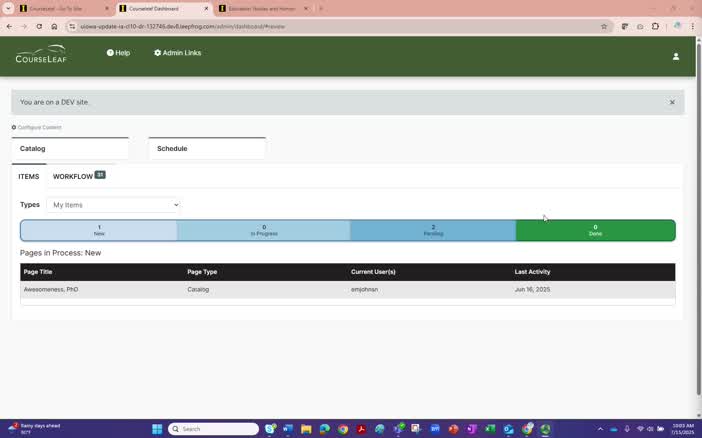The height and width of the screenshot is (438, 702).
Task: Select the ITEMS tab
Action: (29, 176)
